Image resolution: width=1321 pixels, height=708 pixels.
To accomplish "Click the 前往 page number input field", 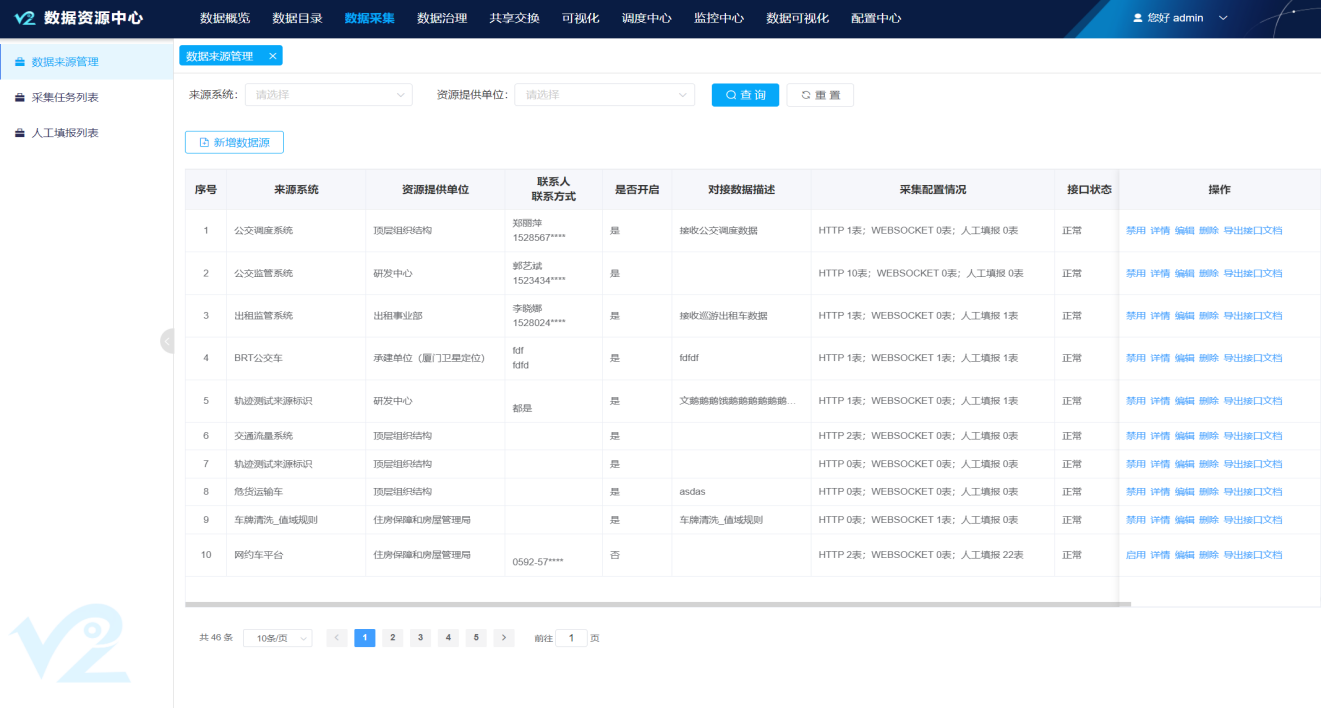I will click(571, 638).
